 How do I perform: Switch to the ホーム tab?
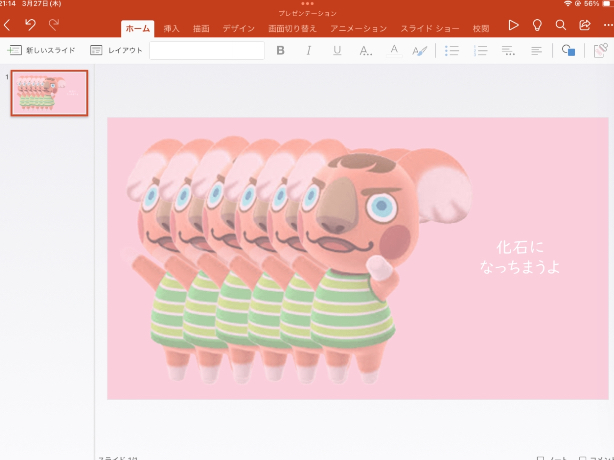click(137, 29)
